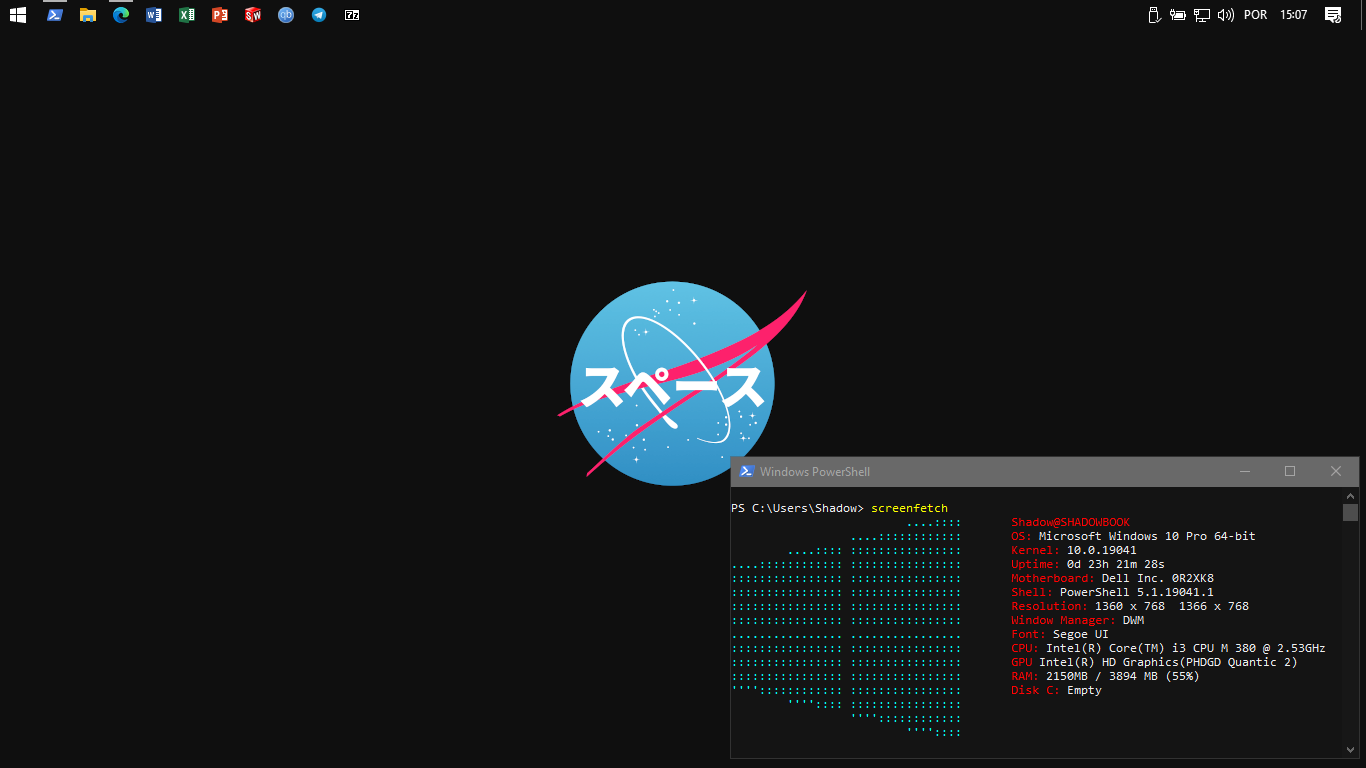Start PowerPoint from the taskbar

220,15
